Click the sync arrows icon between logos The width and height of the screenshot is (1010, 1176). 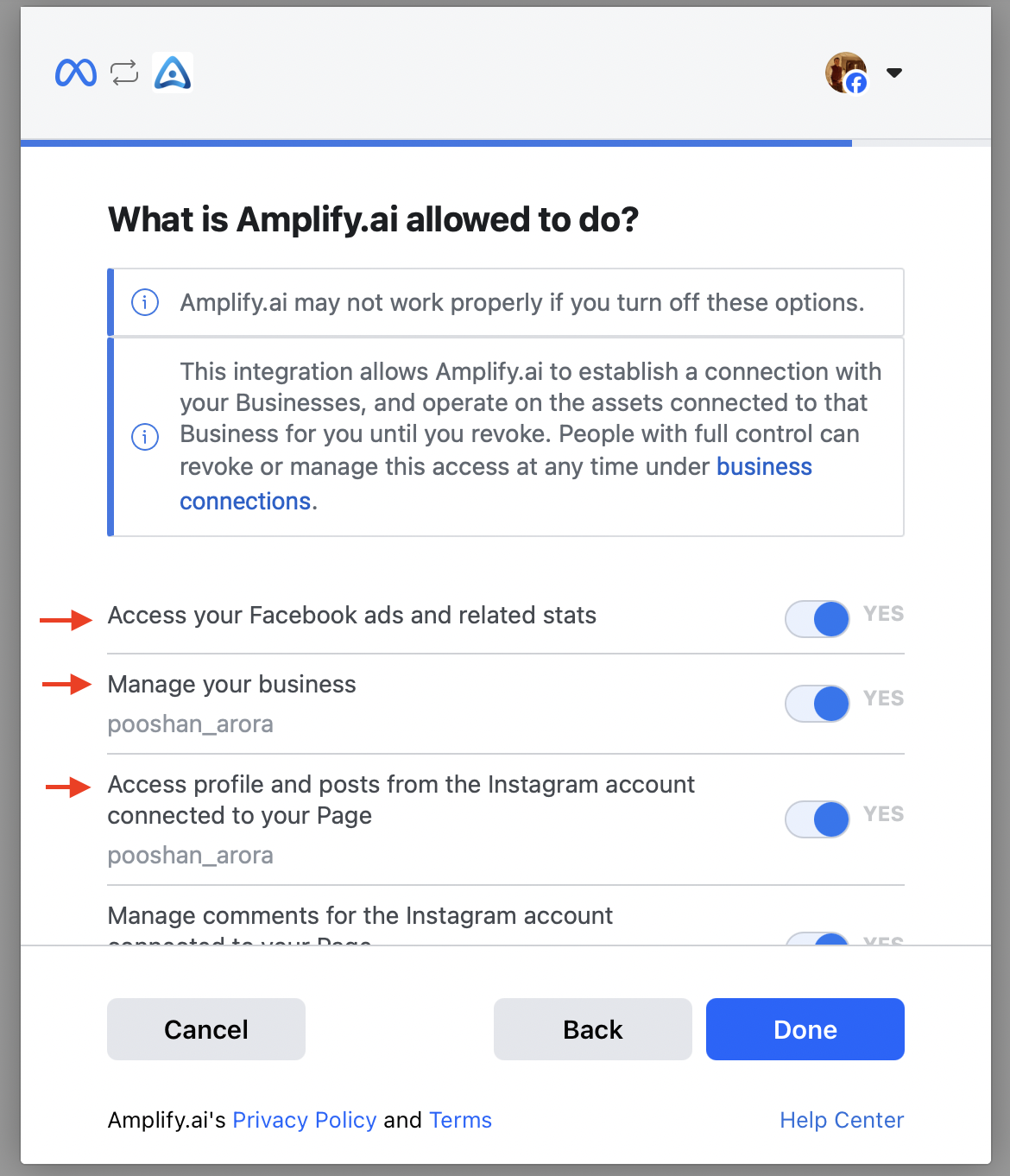coord(124,73)
